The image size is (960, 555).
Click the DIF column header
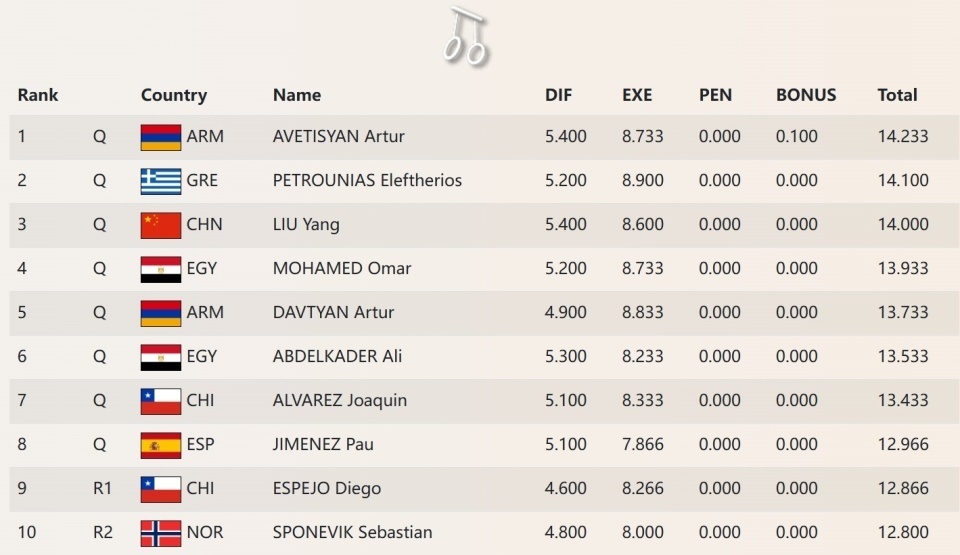coord(559,95)
